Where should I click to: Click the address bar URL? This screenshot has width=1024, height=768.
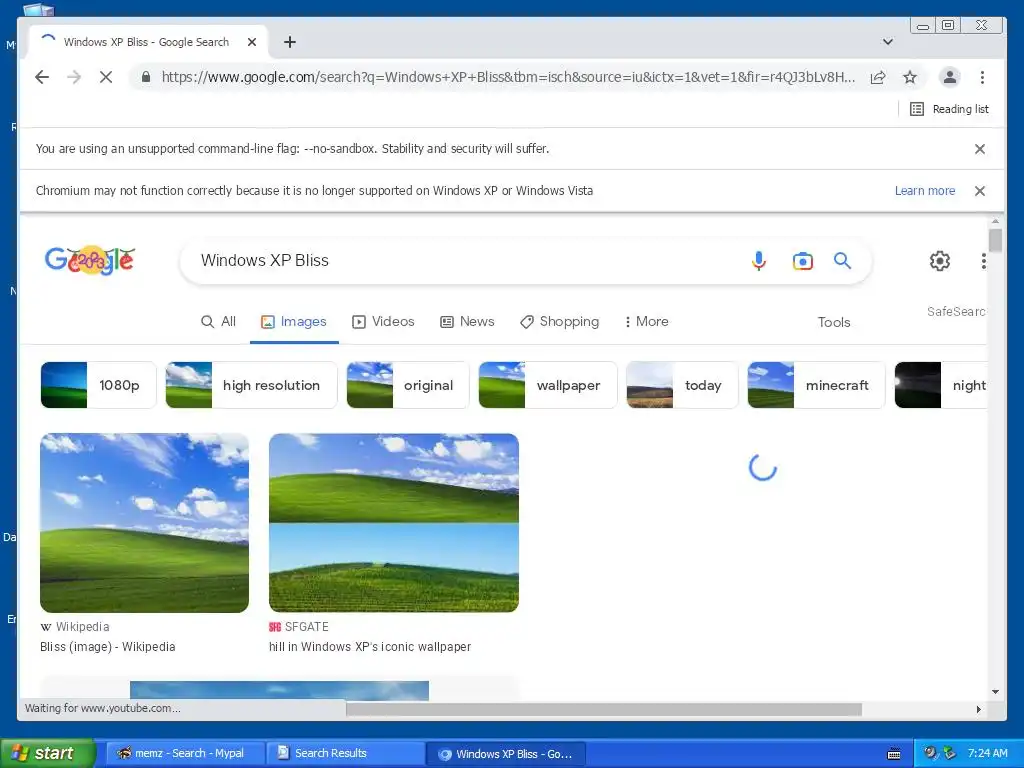click(508, 77)
